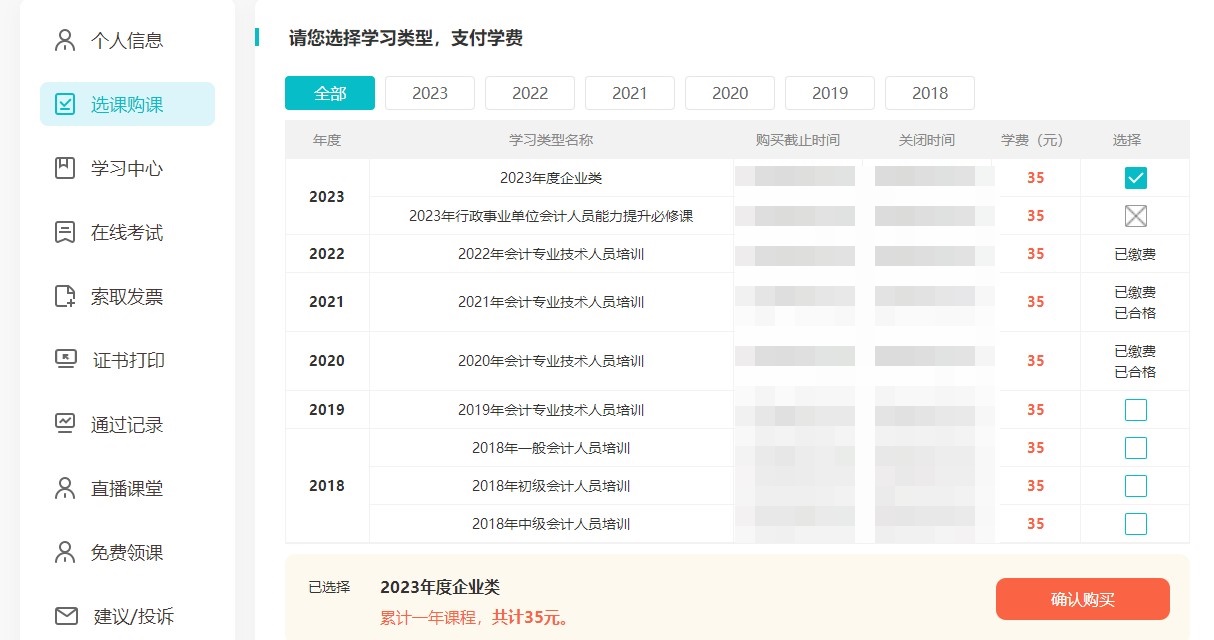
Task: Select the 全部 filter tab
Action: pos(330,93)
